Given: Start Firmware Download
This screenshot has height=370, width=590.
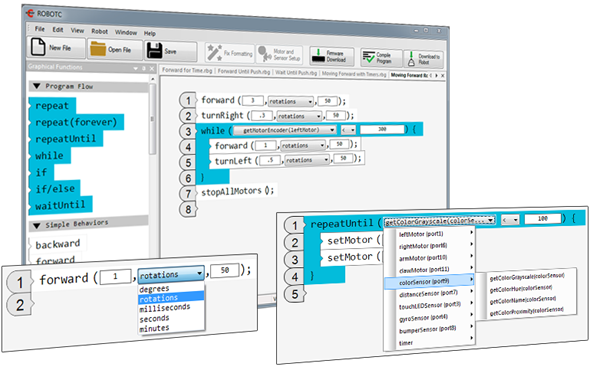Looking at the screenshot, I should (x=318, y=56).
